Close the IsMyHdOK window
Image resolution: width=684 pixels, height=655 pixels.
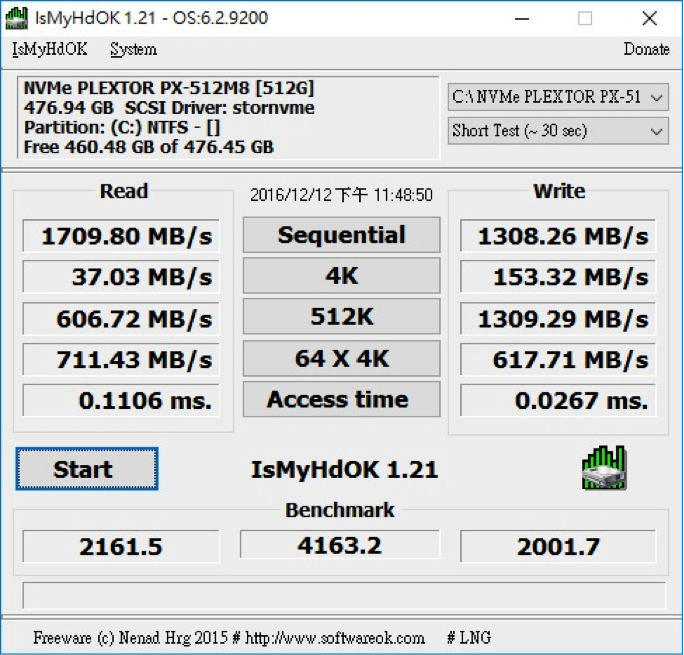click(x=650, y=18)
